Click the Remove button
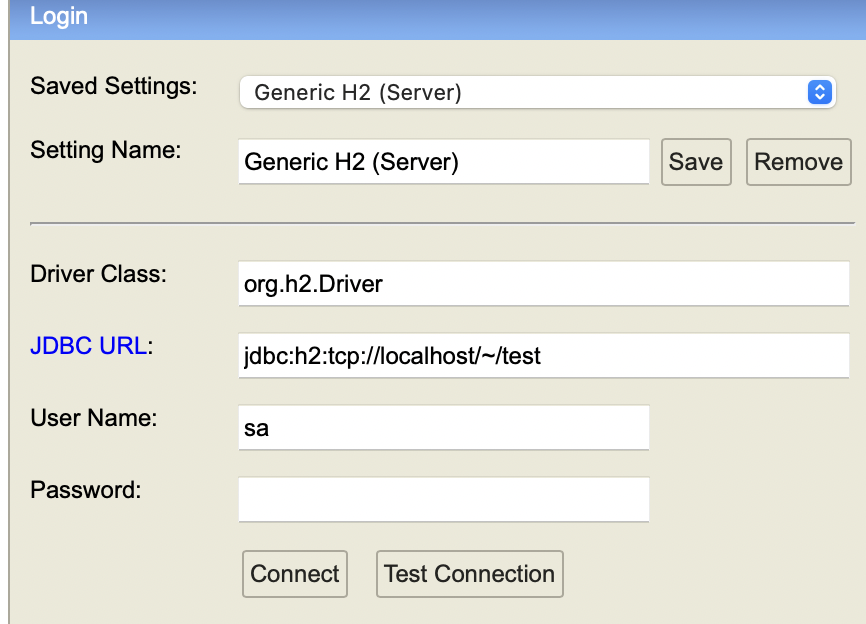 (x=798, y=162)
